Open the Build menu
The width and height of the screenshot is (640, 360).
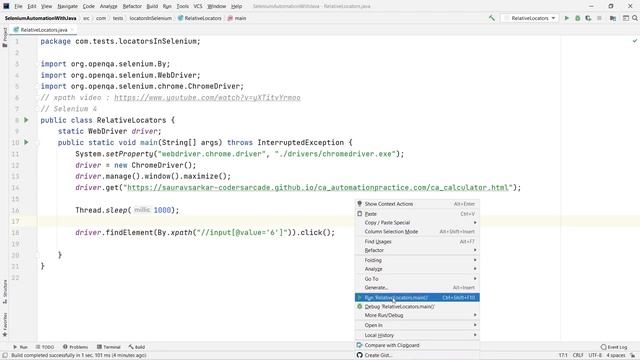tap(152, 6)
